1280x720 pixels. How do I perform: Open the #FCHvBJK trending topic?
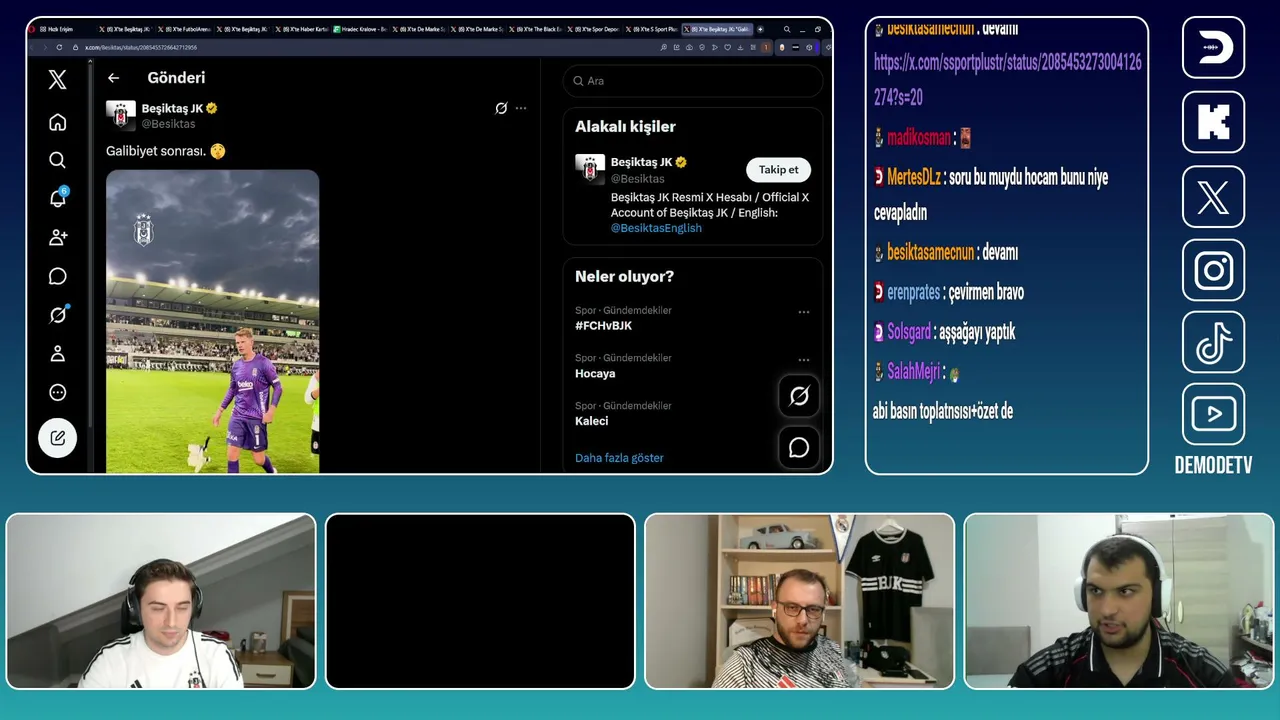(603, 326)
